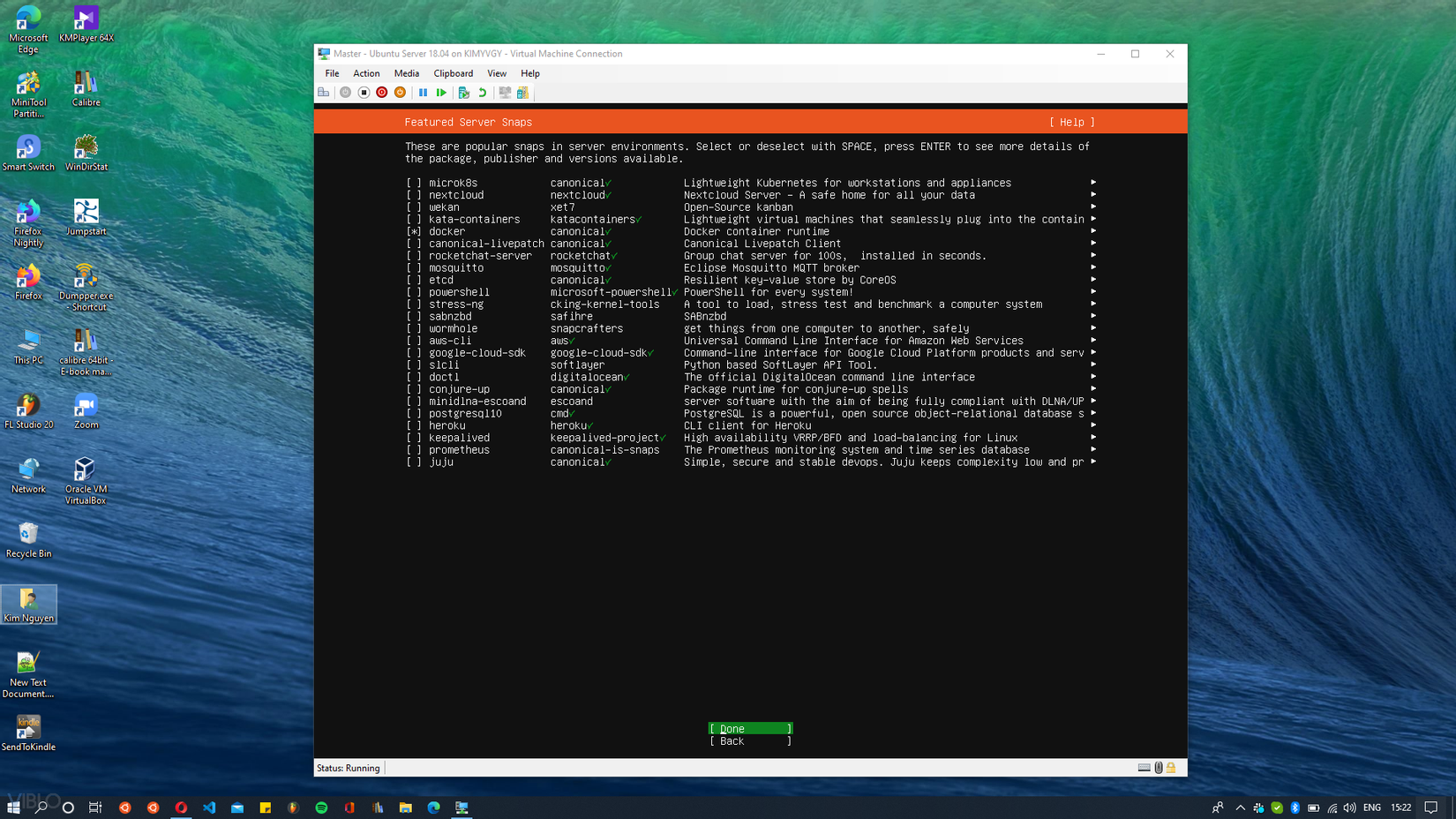Open Spotify from the taskbar
The image size is (1456, 819).
[321, 808]
